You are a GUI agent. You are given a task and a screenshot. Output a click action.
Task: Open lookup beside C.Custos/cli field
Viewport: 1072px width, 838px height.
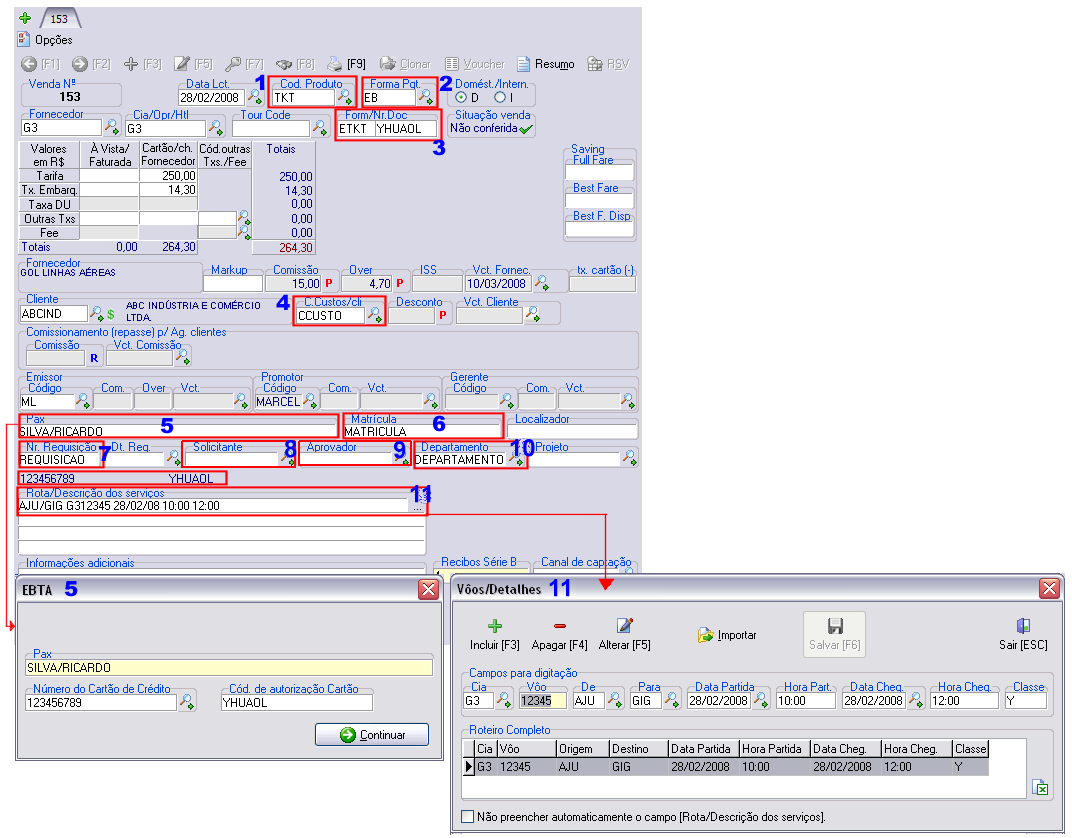pyautogui.click(x=375, y=314)
